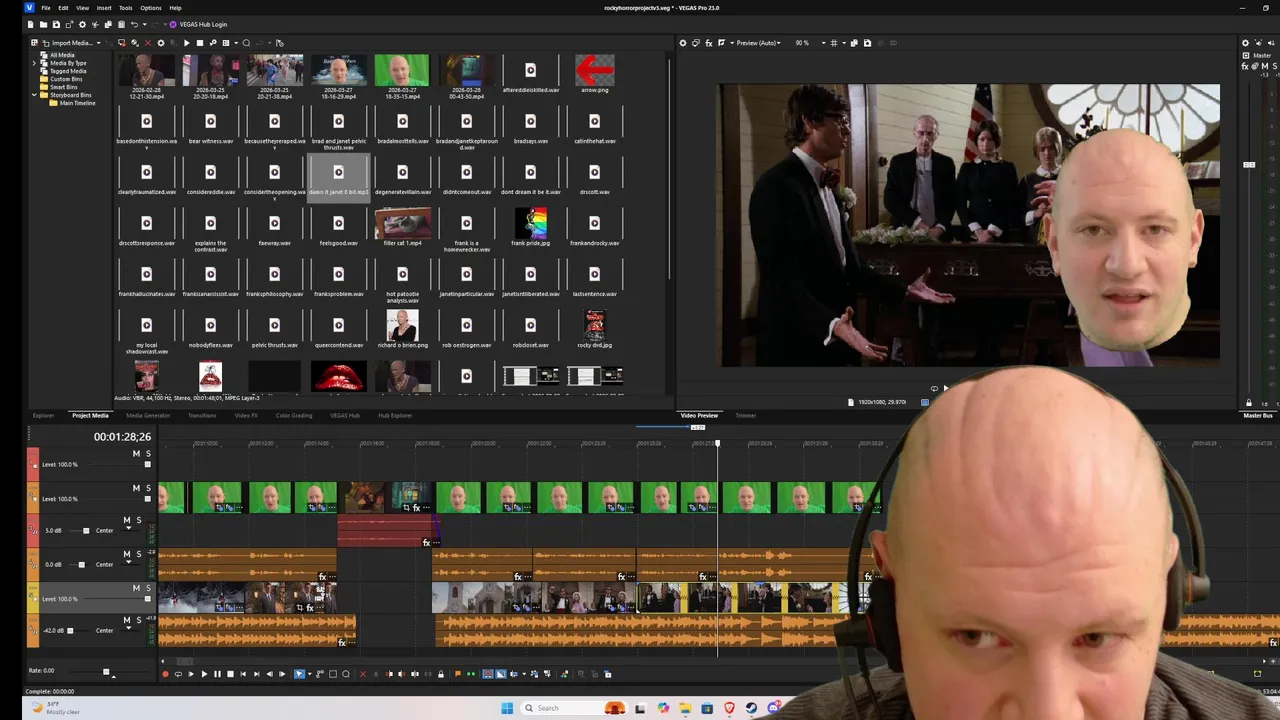Select Main Timeline storyboard bin
The image size is (1280, 720).
(x=77, y=103)
